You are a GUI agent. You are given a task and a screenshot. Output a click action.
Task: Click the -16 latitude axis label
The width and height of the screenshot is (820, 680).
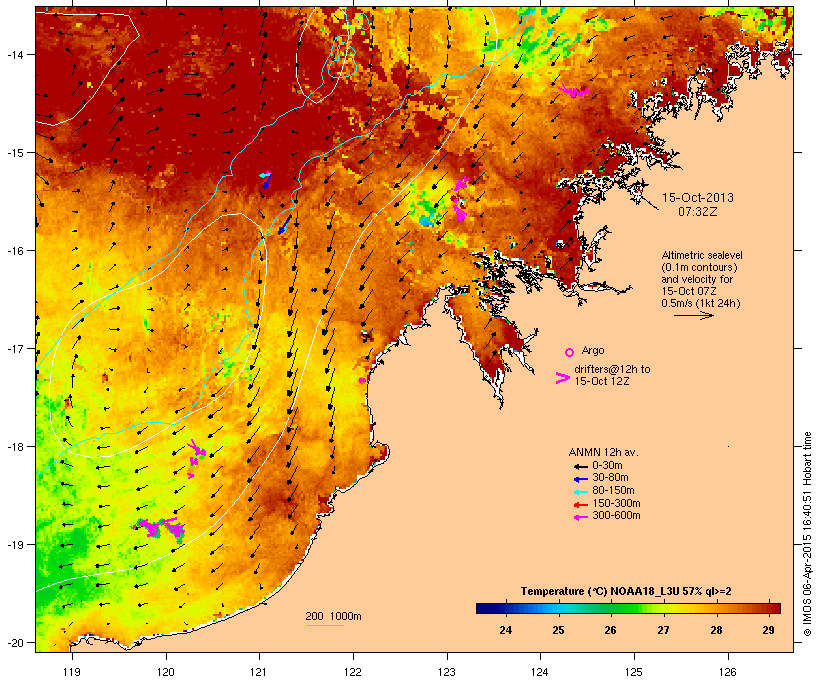(14, 251)
